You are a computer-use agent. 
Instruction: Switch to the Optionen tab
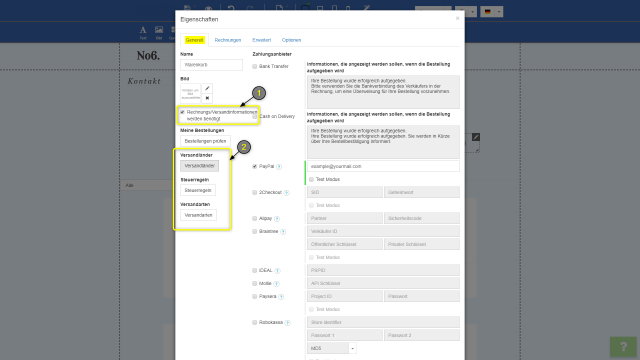coord(291,40)
